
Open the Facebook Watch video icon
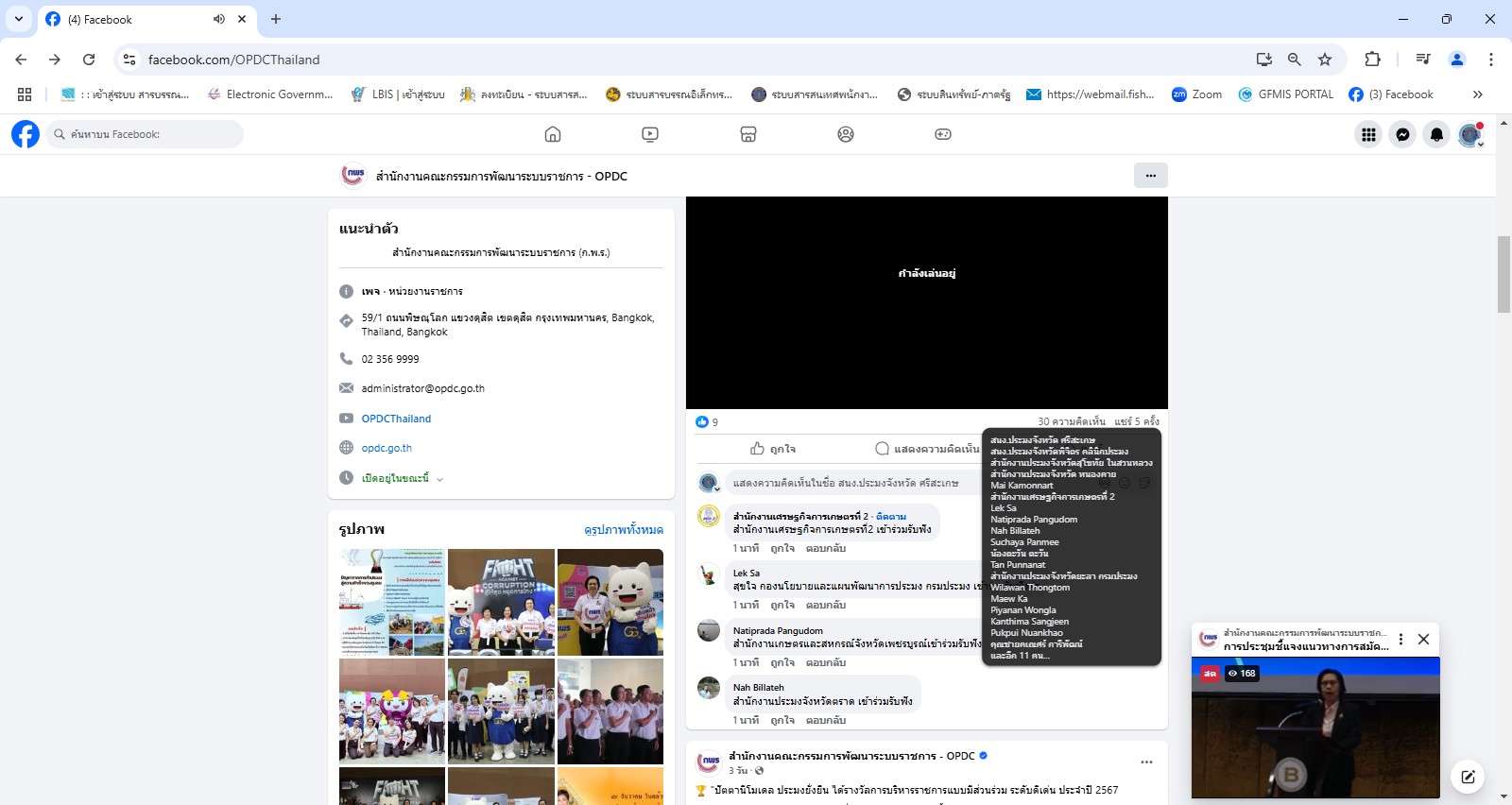[x=650, y=134]
